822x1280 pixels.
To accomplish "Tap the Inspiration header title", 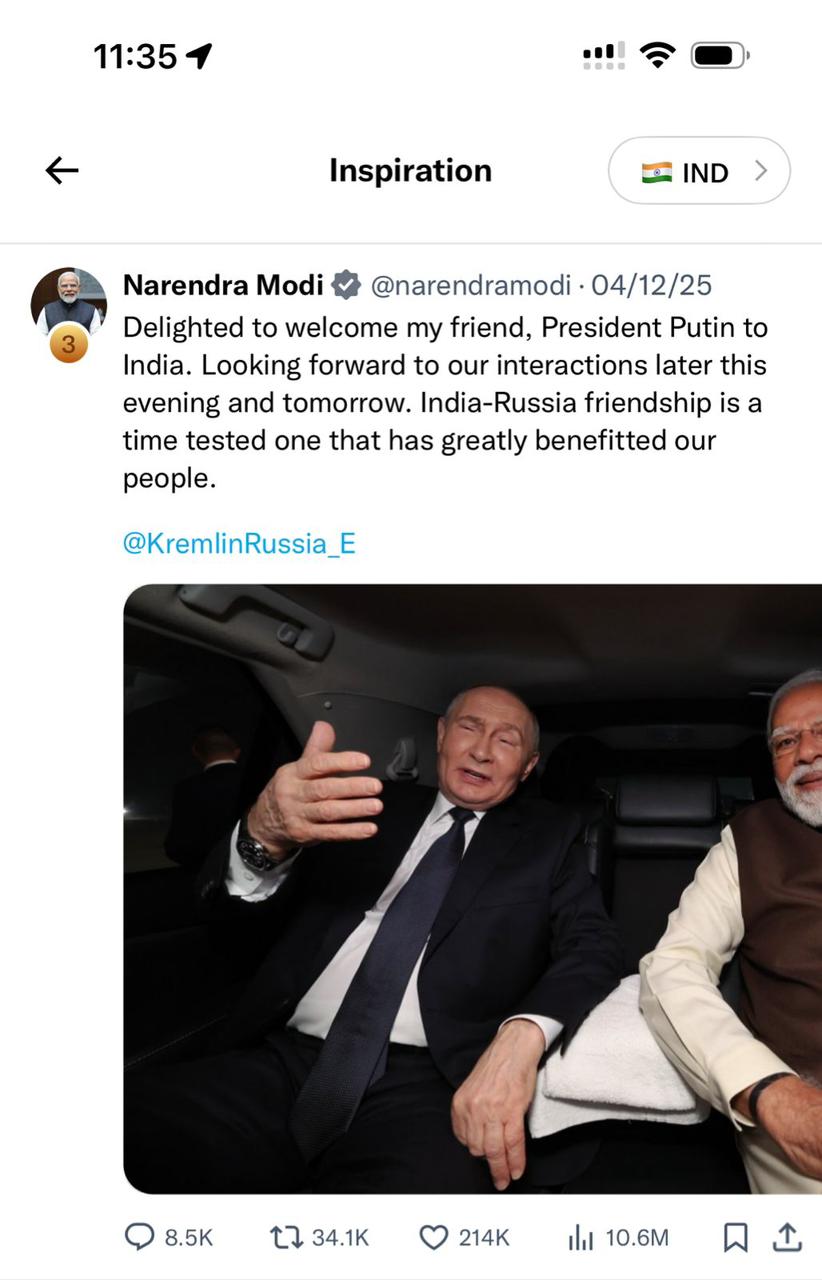I will pos(410,171).
